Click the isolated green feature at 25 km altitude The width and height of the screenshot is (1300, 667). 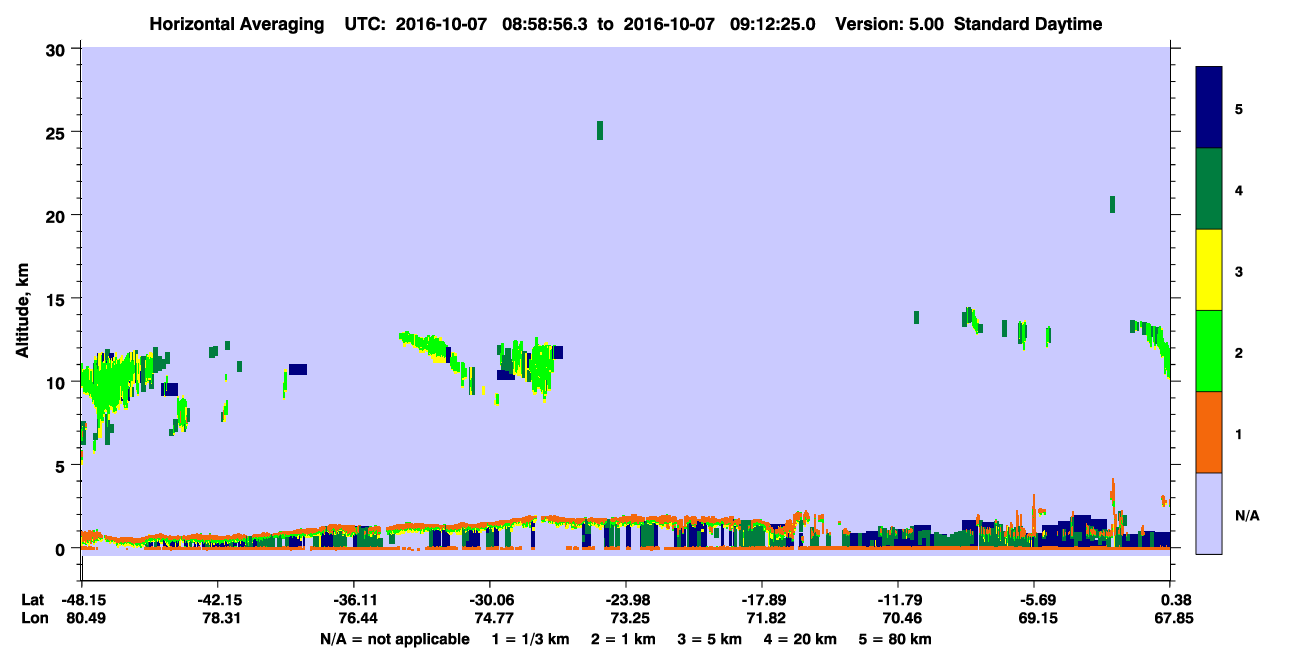(x=600, y=130)
